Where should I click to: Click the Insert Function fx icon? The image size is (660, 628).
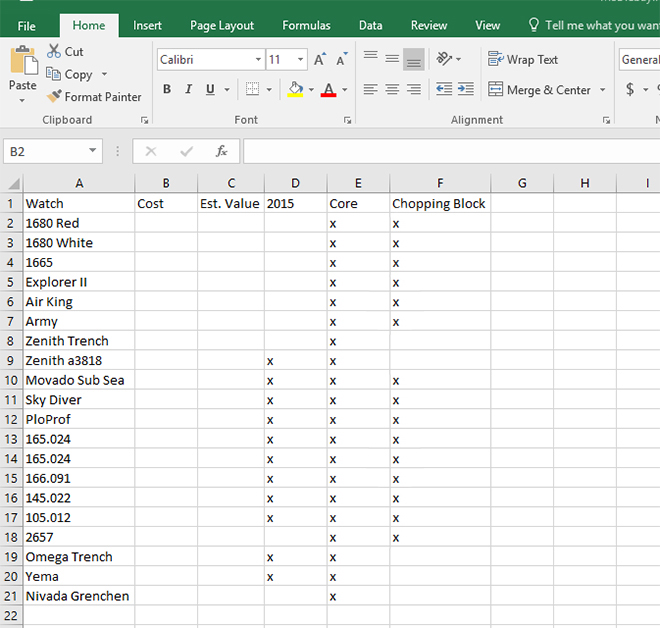click(x=222, y=152)
